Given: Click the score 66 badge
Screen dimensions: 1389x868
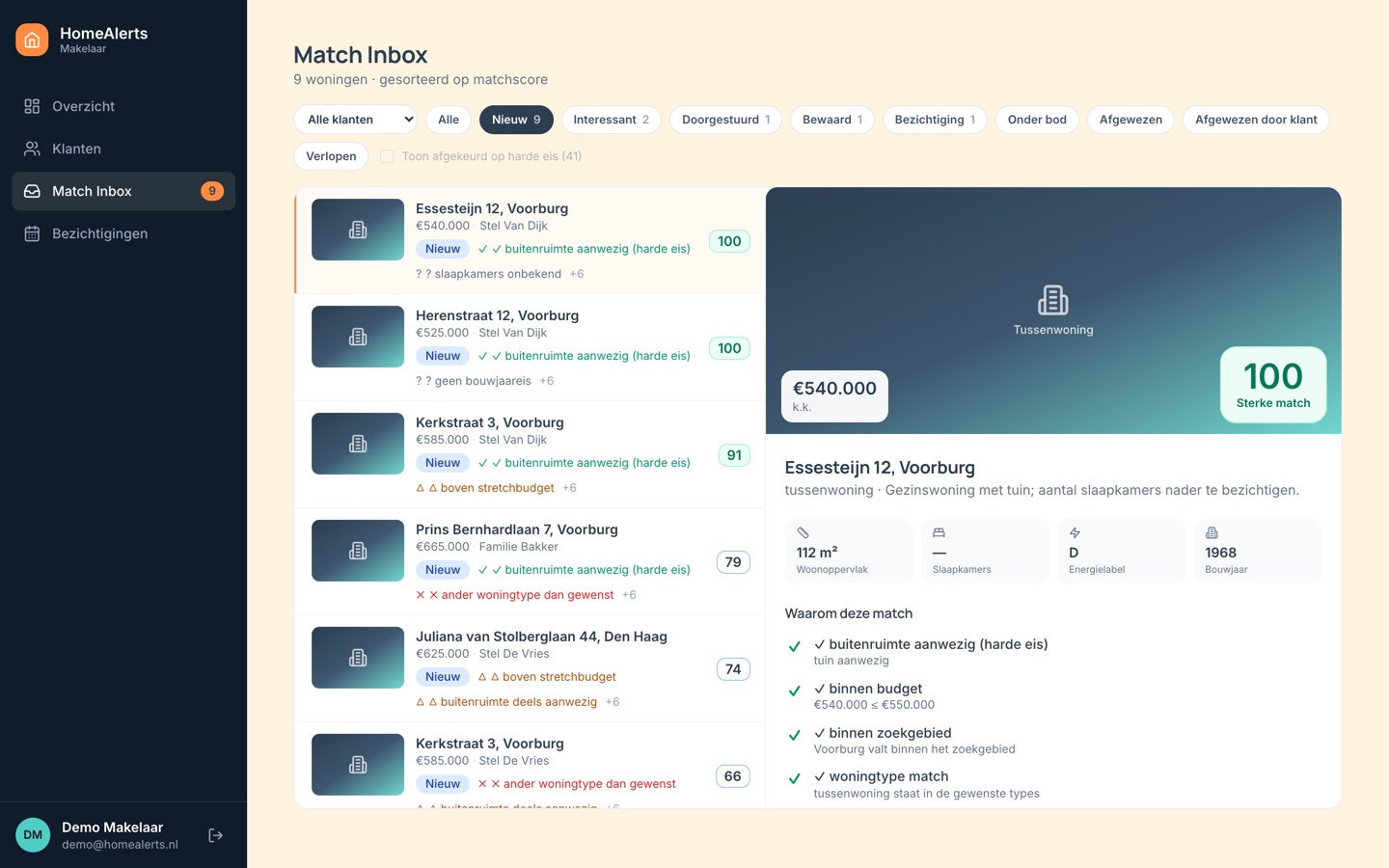Looking at the screenshot, I should point(733,776).
